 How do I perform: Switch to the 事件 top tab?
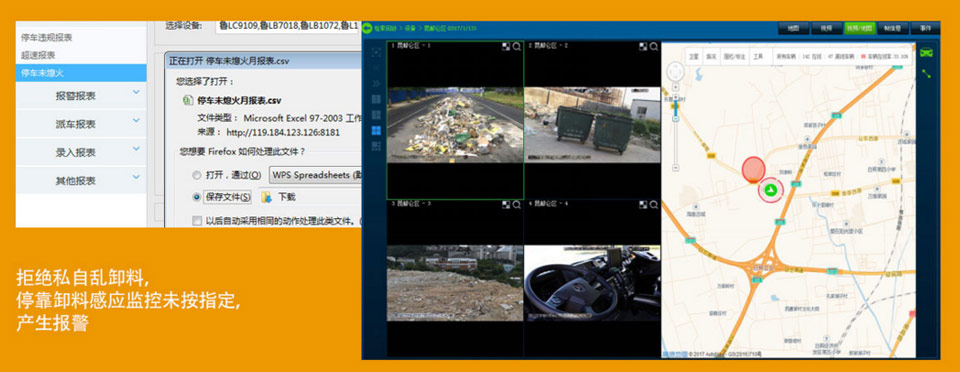click(925, 28)
